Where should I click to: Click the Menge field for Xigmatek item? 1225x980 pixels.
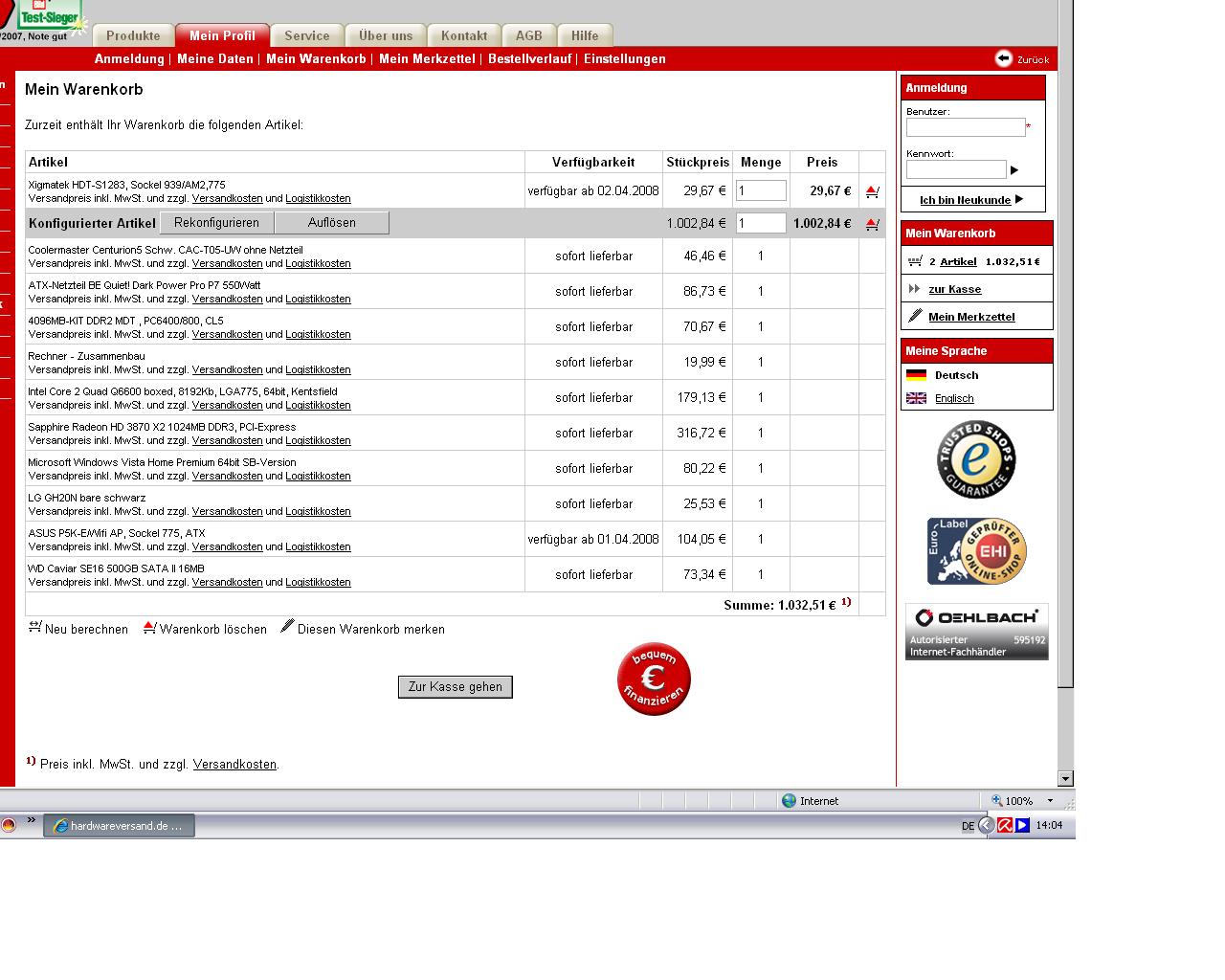coord(761,190)
